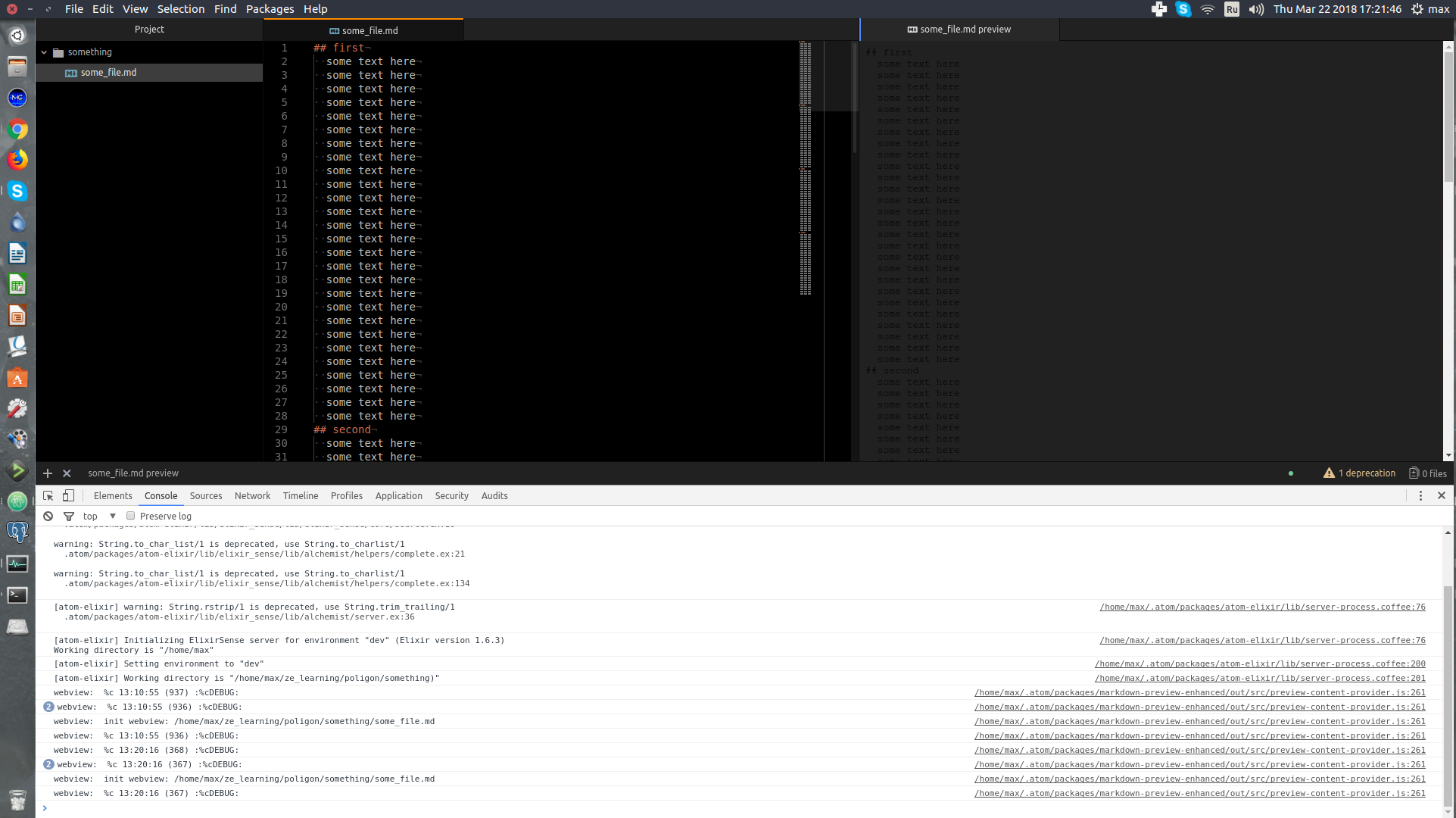Open the console filter funnel

pos(69,516)
